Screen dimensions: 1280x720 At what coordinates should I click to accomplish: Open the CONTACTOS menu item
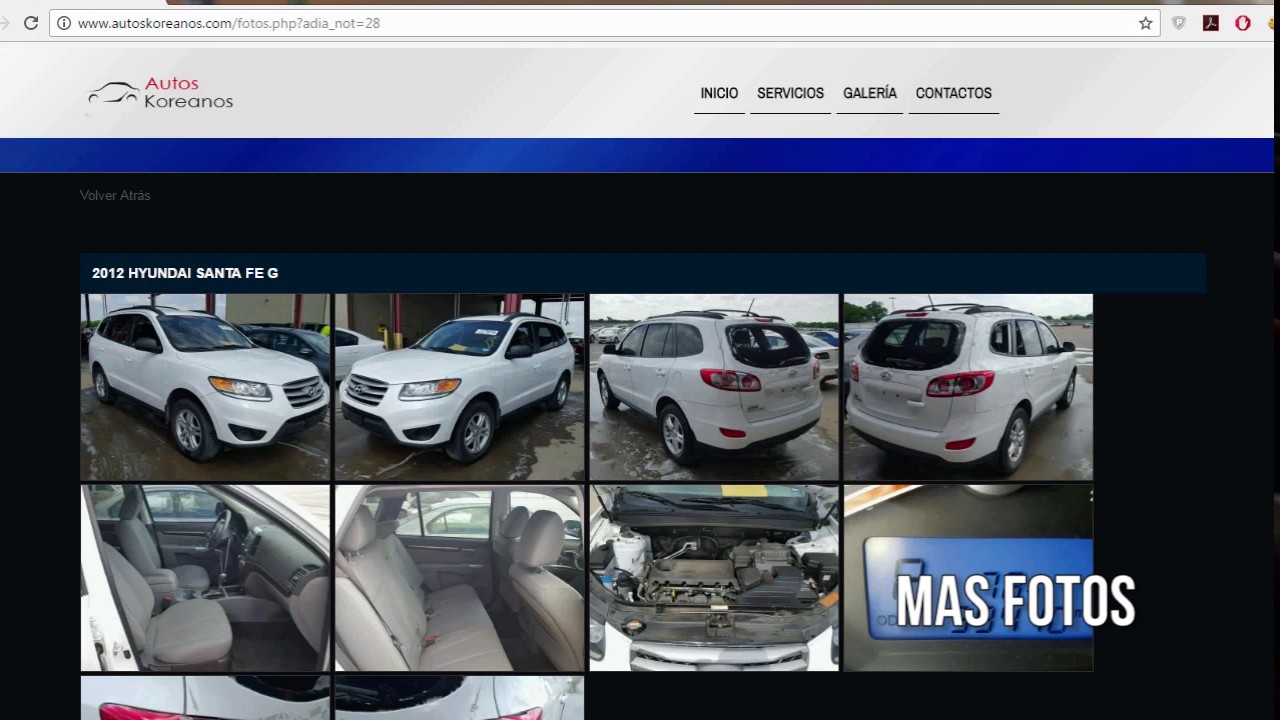pos(953,93)
